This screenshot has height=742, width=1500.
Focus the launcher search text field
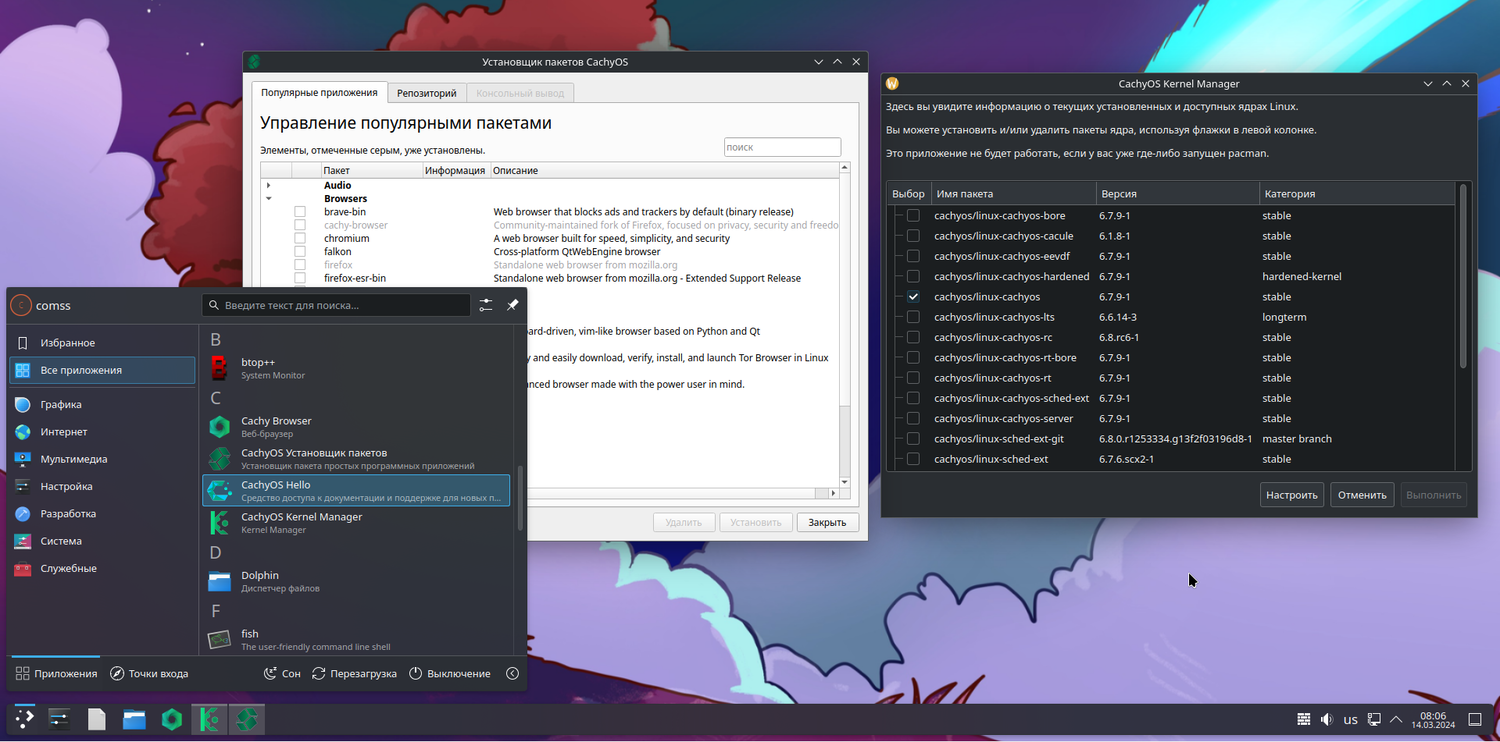coord(336,305)
